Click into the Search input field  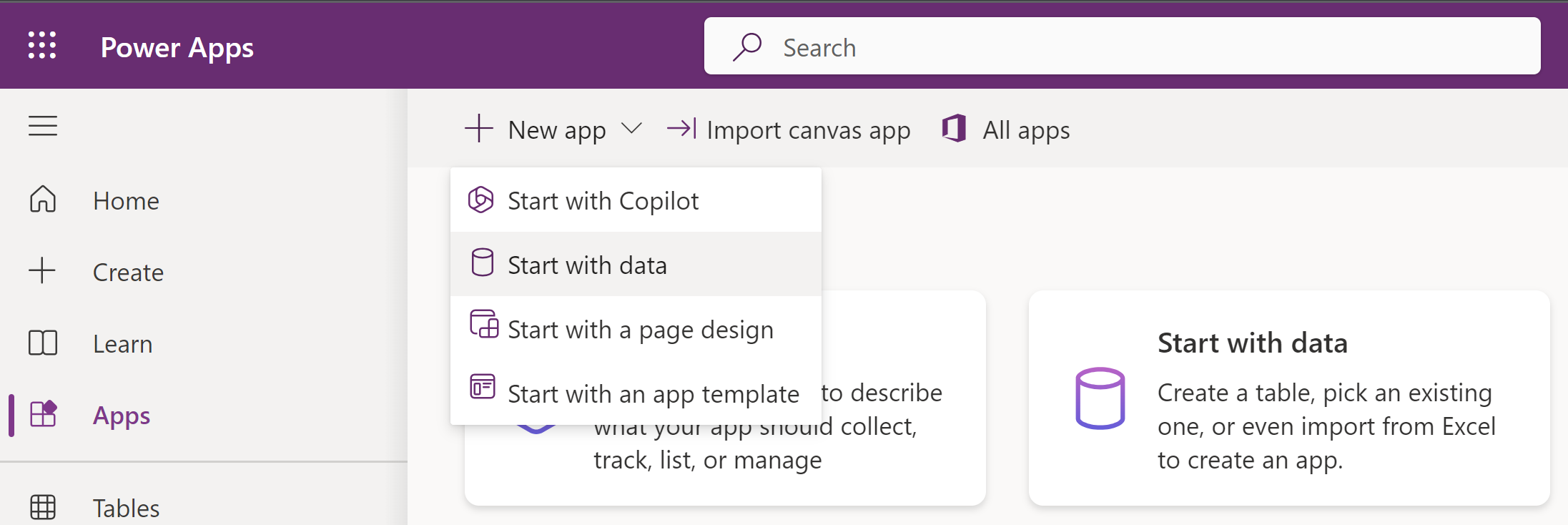point(1144,47)
